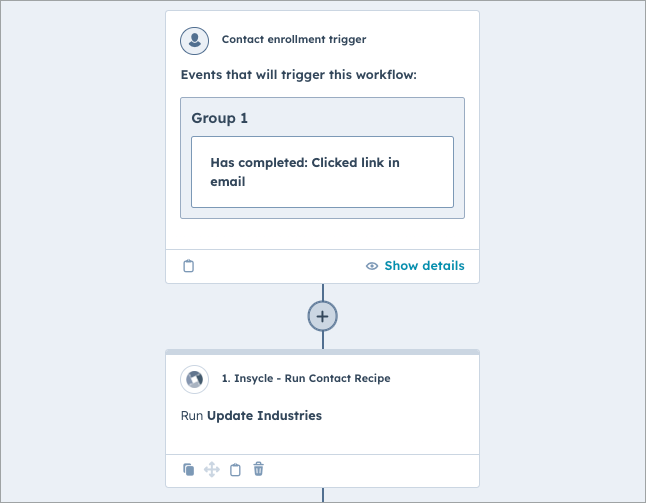The height and width of the screenshot is (503, 646).
Task: Select the 'Has completed: Clicked link in email' filter
Action: coord(322,172)
